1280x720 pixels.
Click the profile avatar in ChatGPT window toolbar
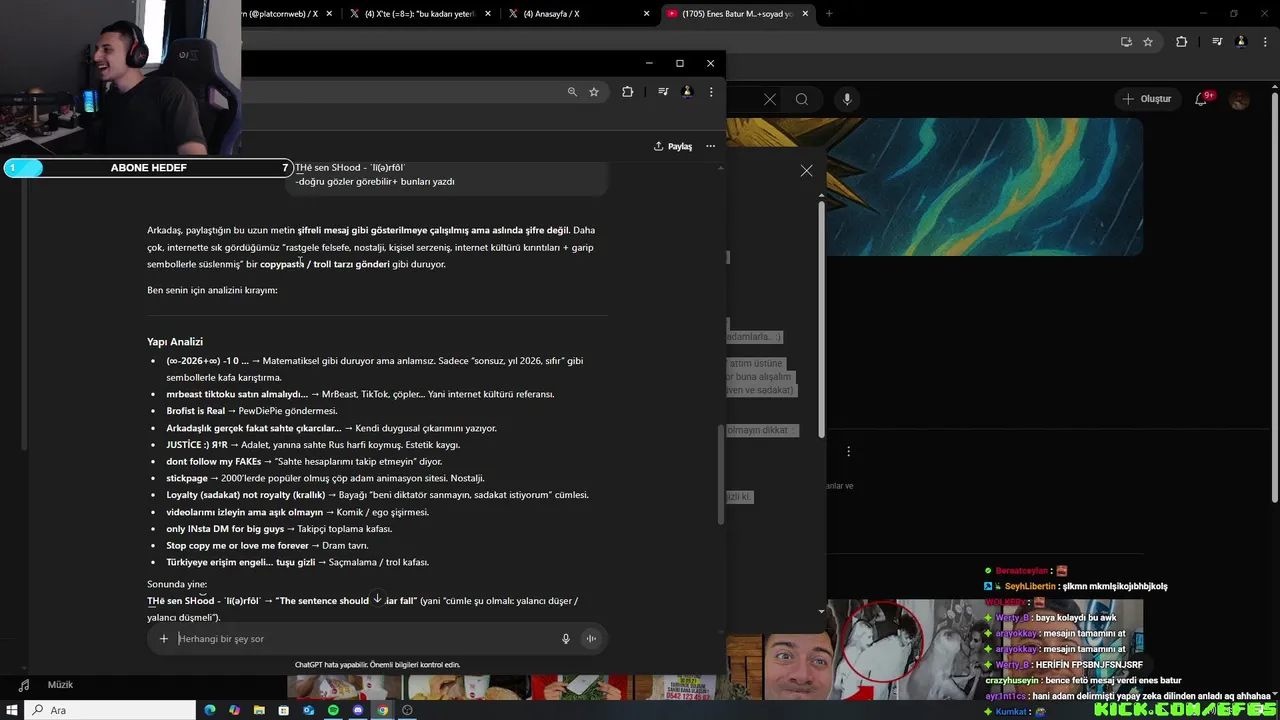(687, 91)
